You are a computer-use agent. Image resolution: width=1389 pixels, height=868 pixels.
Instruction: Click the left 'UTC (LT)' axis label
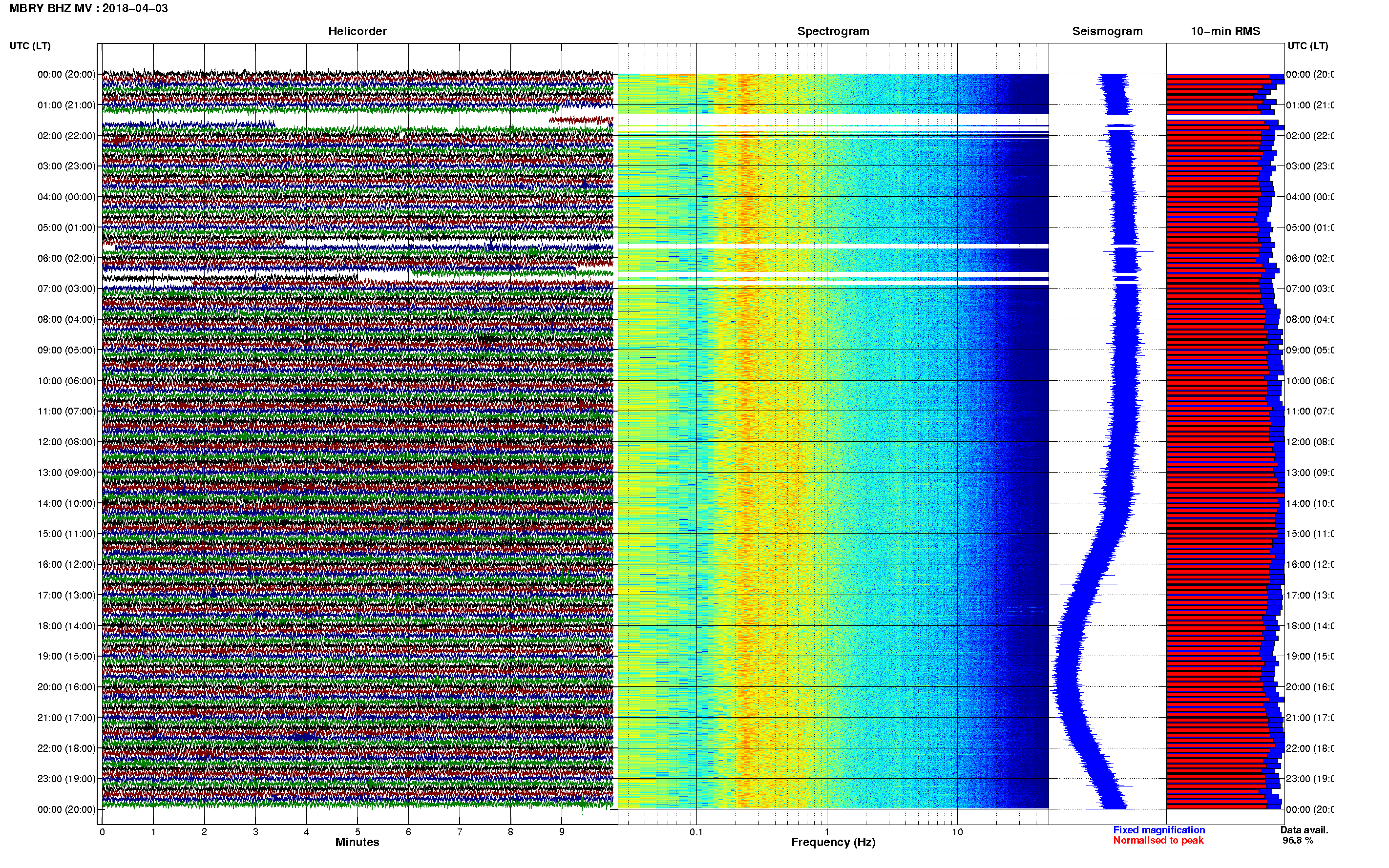coord(30,46)
